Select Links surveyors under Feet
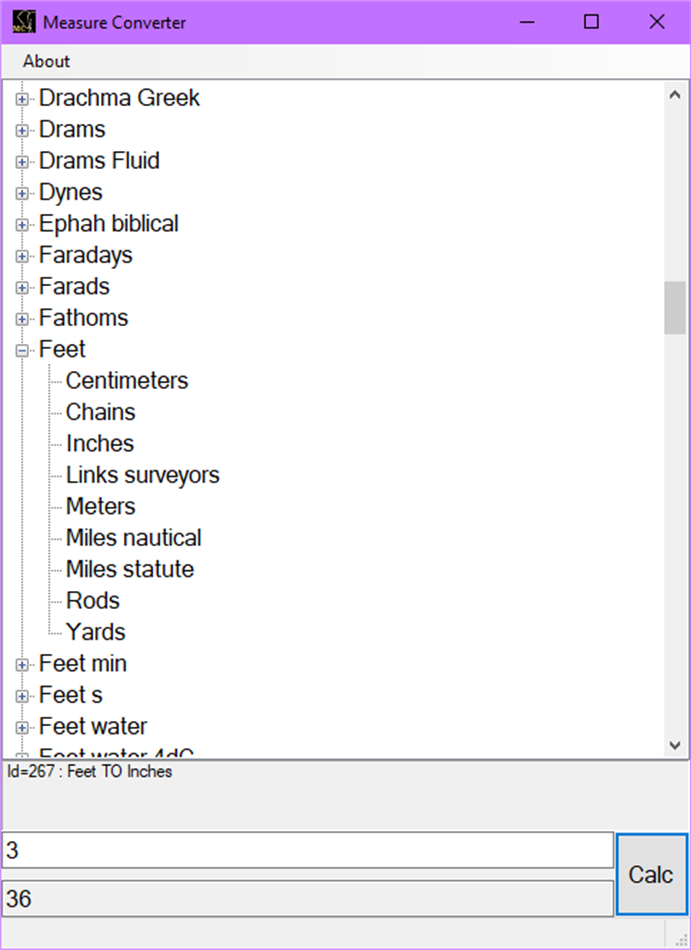This screenshot has height=950, width=691. [x=142, y=475]
